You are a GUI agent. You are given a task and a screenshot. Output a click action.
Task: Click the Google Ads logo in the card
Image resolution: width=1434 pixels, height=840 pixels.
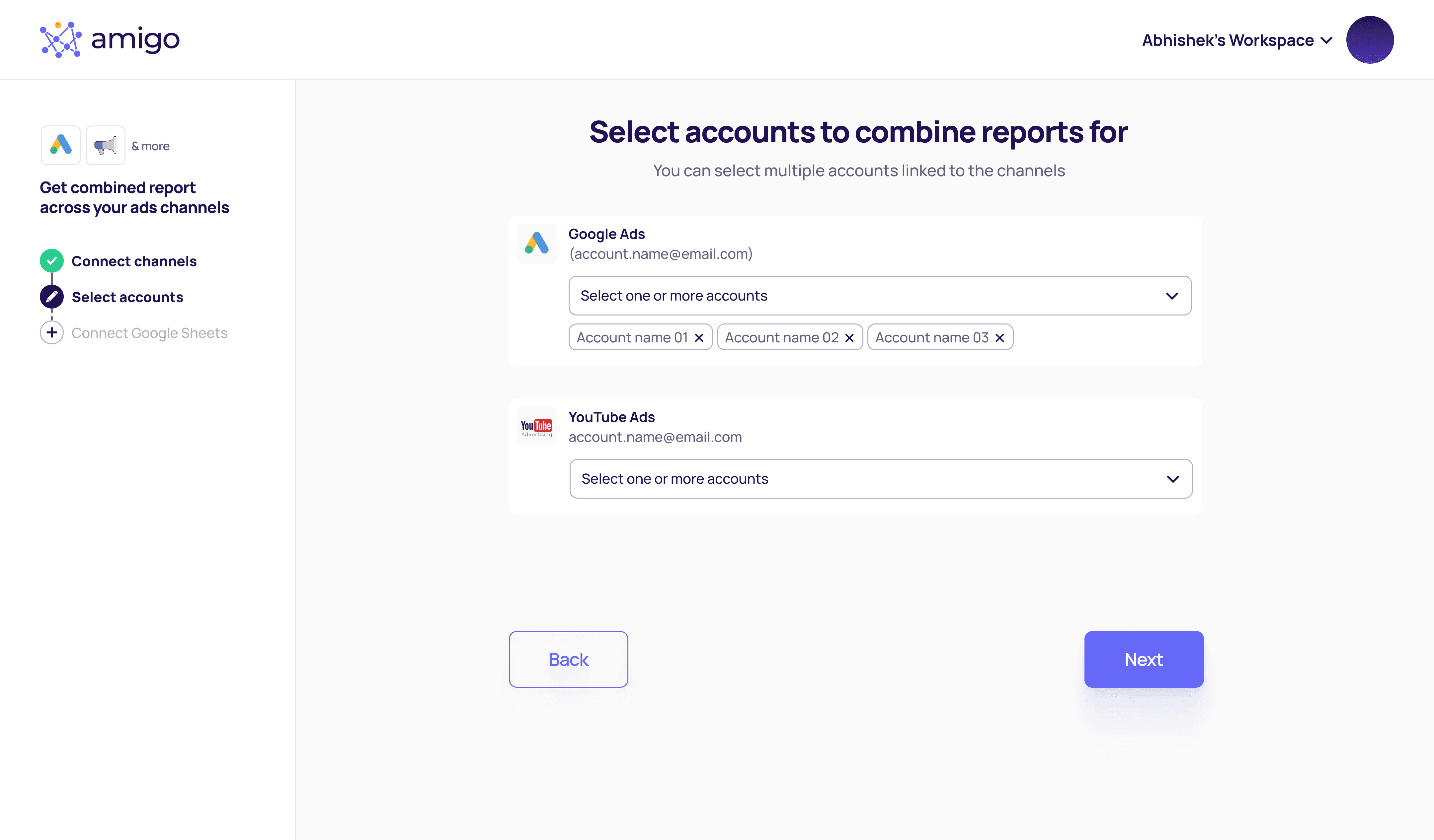[x=537, y=244]
